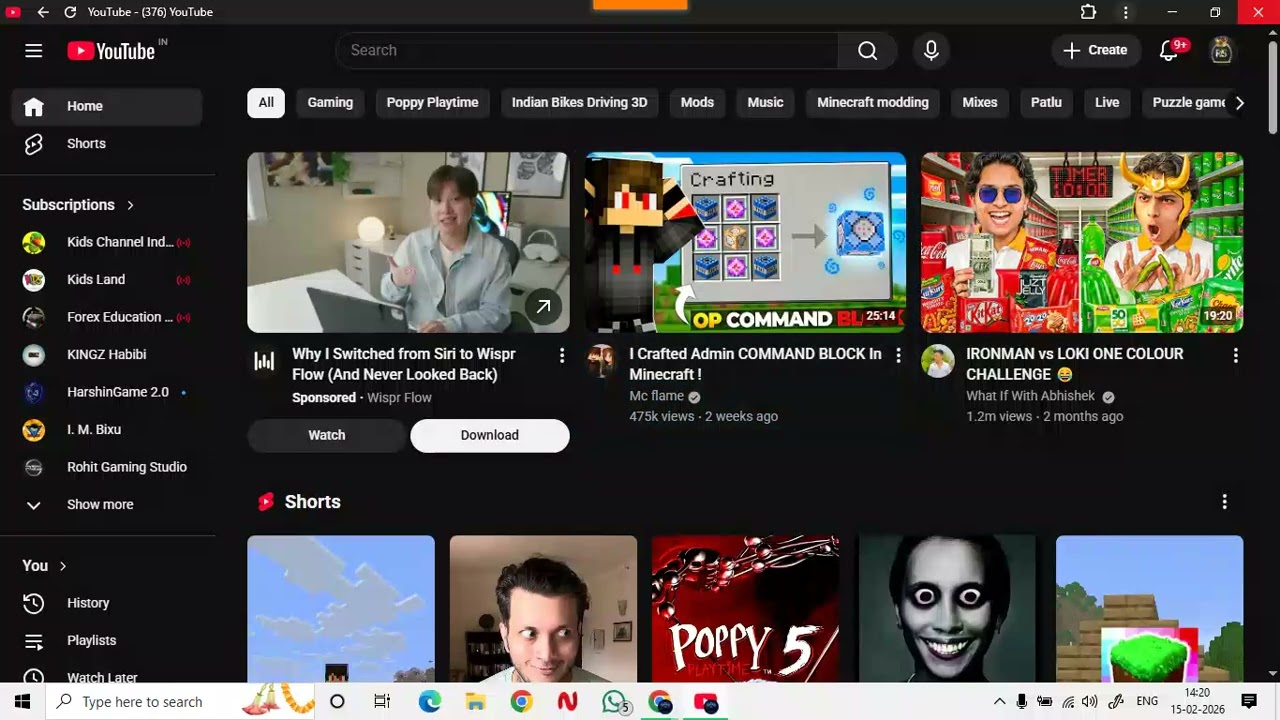Screen dimensions: 1280x720
Task: Select the Mixes filter chip
Action: click(x=980, y=103)
